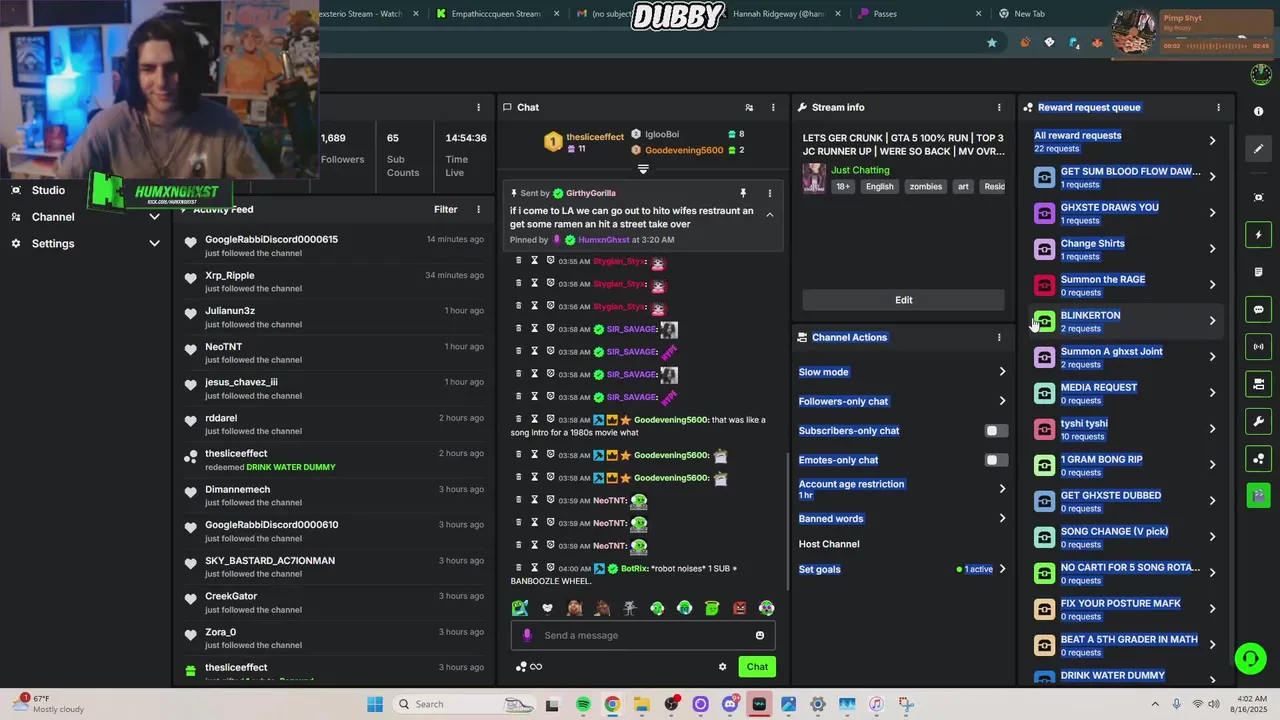This screenshot has width=1280, height=720.
Task: Open the Stream info three-dot menu
Action: 999,107
